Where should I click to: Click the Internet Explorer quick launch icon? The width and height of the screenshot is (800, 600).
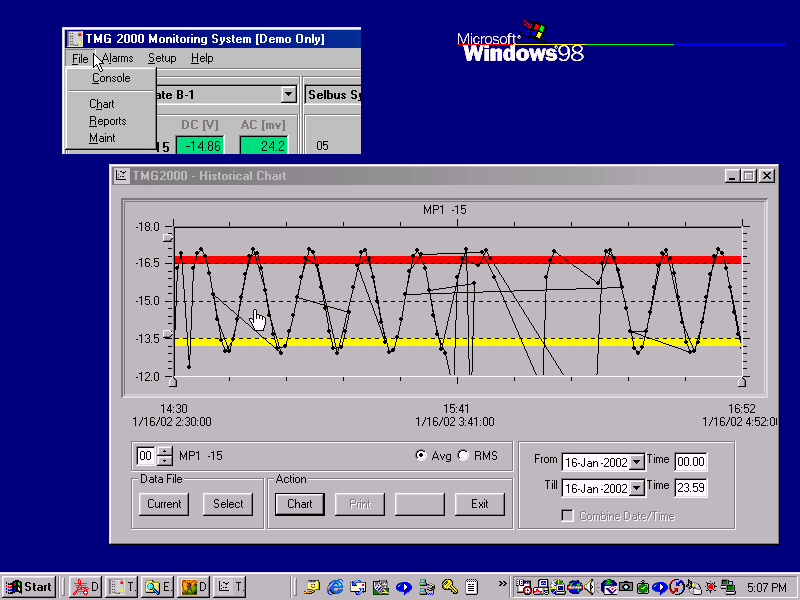(335, 587)
